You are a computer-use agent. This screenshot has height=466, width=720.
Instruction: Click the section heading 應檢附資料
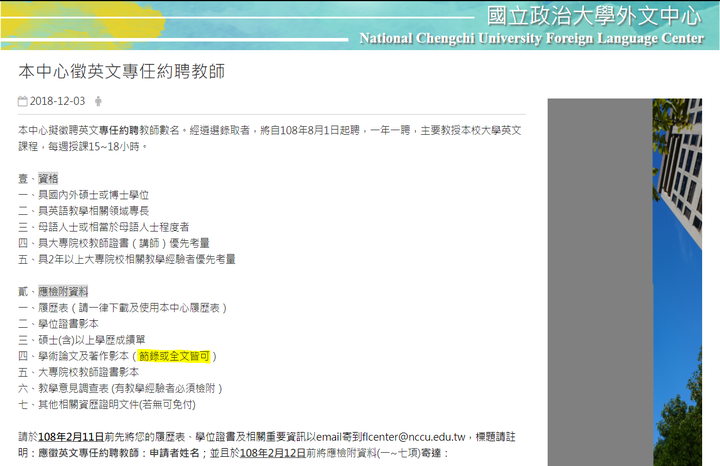pyautogui.click(x=63, y=292)
